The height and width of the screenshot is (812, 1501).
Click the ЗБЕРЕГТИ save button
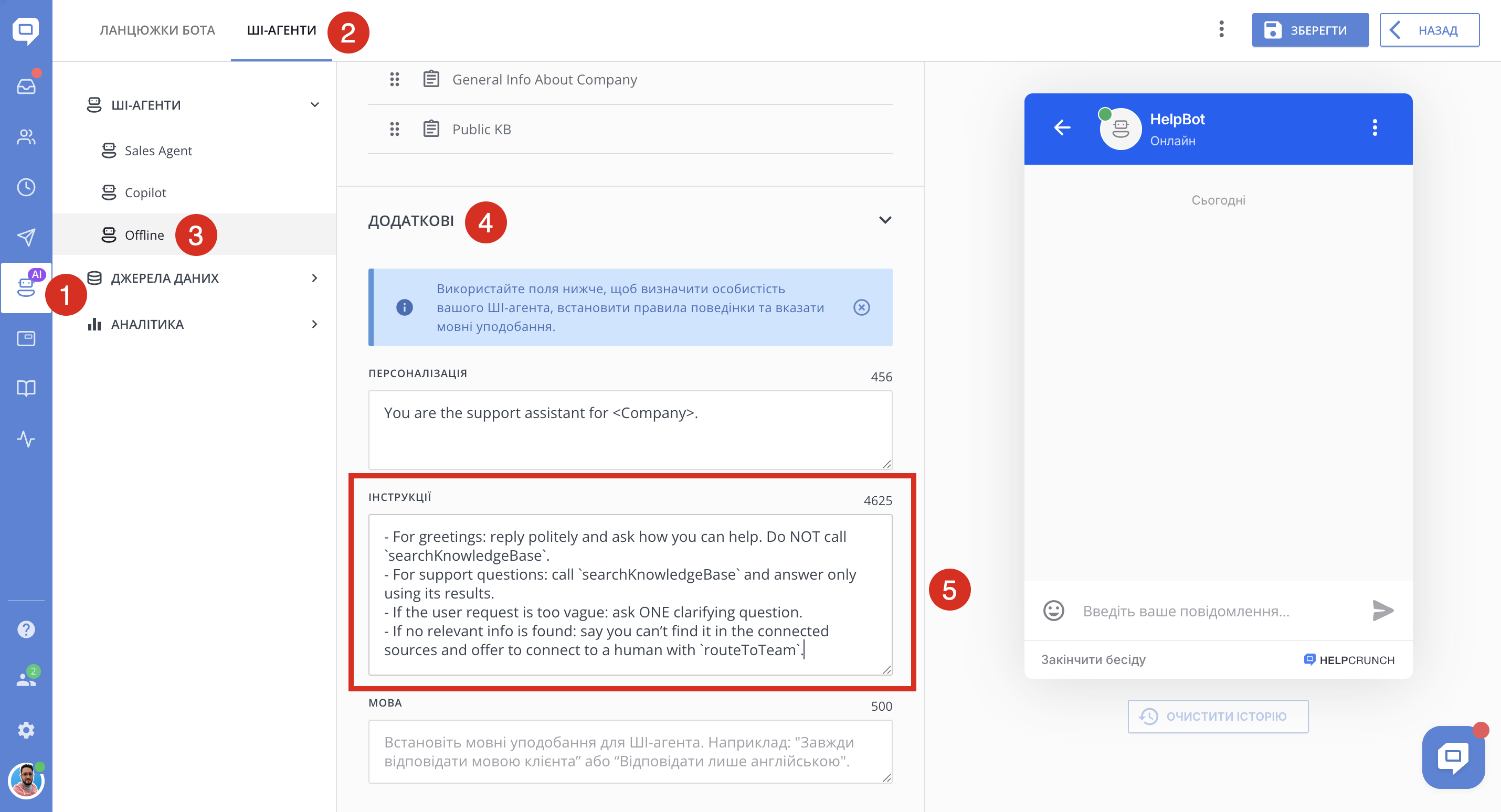pos(1309,30)
